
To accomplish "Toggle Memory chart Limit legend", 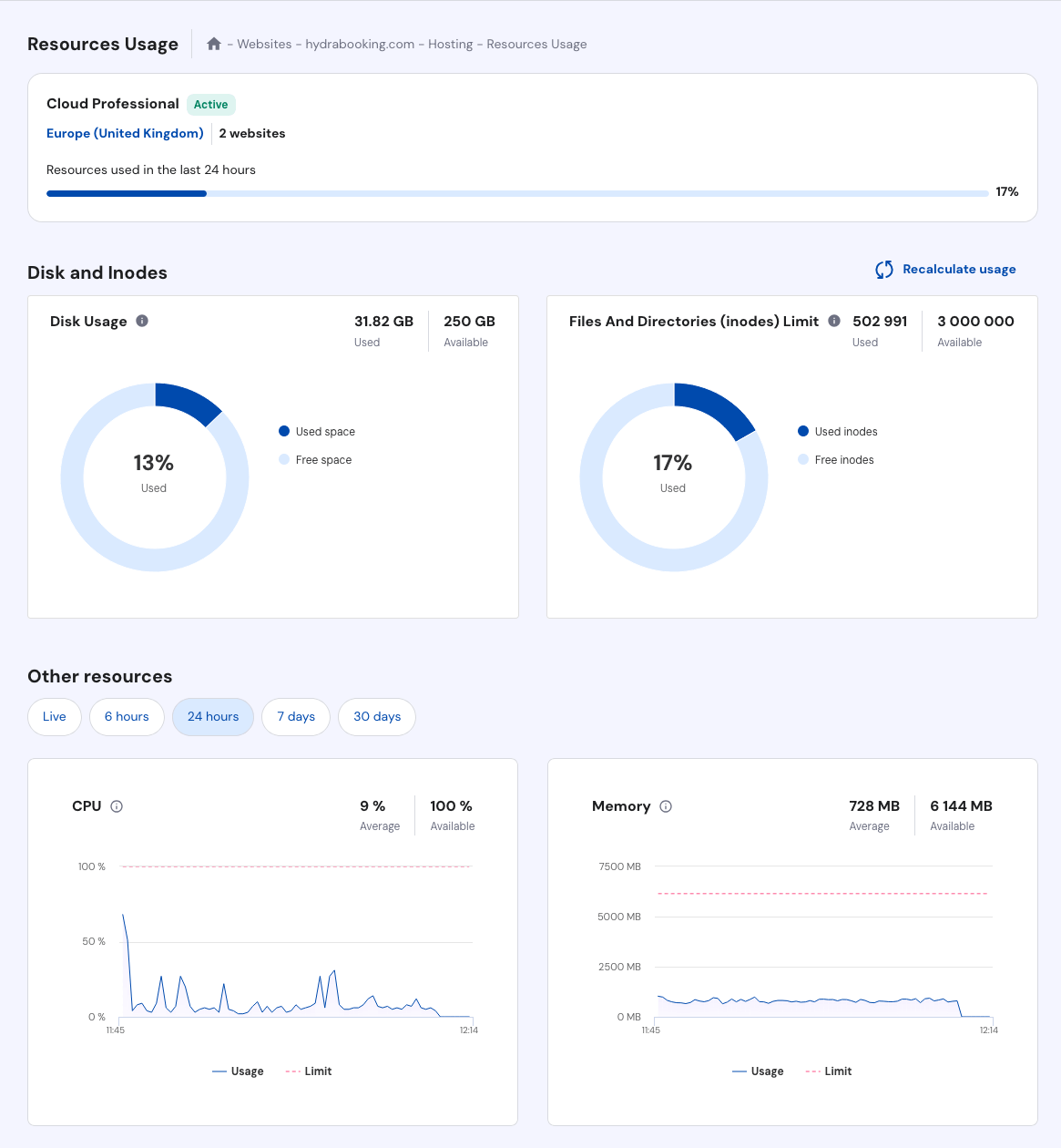I will [829, 1071].
